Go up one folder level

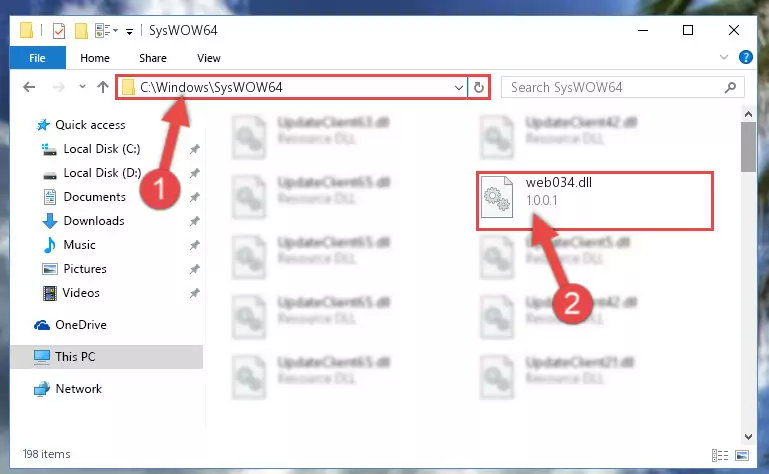(x=103, y=87)
